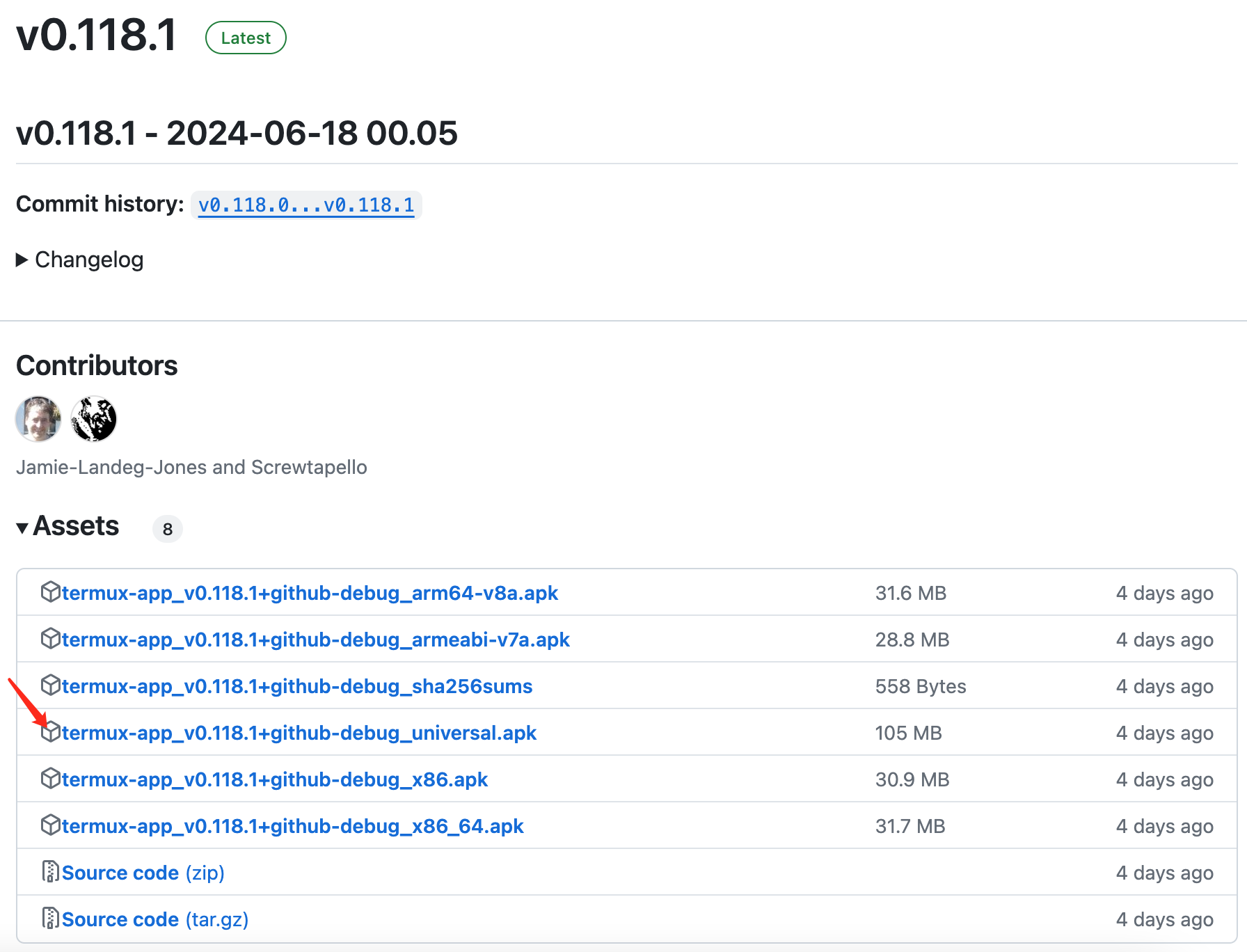Click the package icon beside x86_64.apk
Viewport: 1247px width, 952px height.
coord(51,825)
